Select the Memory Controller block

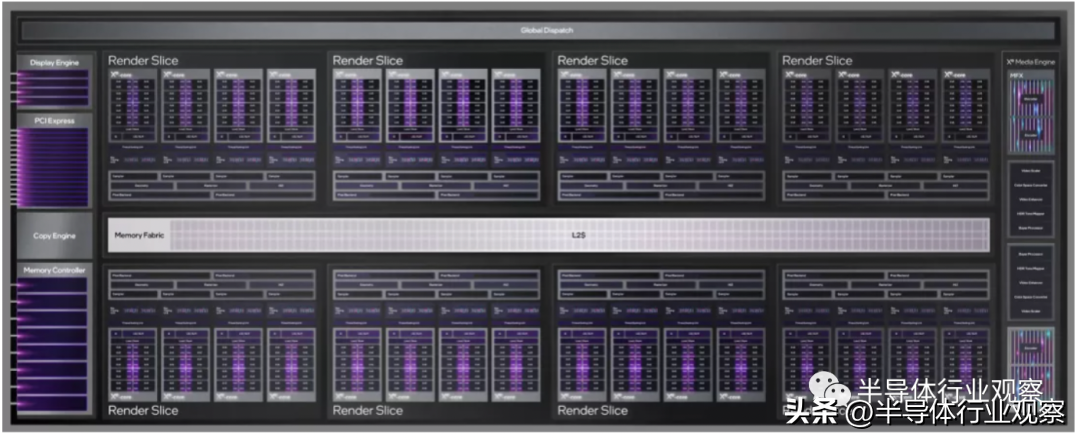(54, 339)
